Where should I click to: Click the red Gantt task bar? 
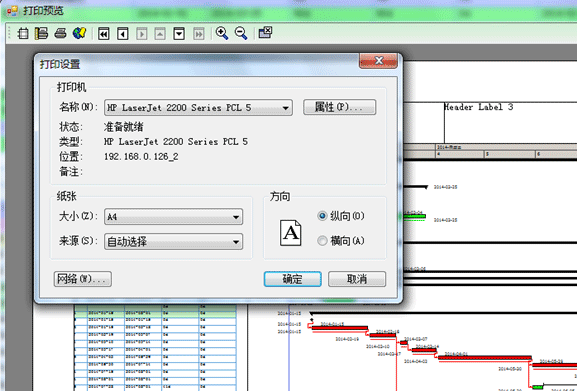coord(340,327)
